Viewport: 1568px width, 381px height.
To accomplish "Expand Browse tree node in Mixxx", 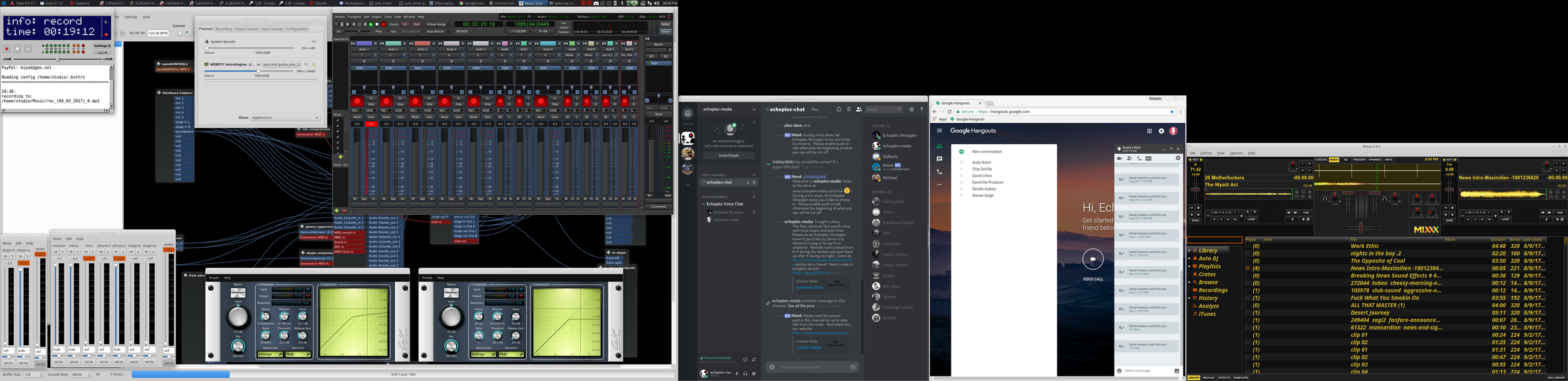I will 1189,283.
